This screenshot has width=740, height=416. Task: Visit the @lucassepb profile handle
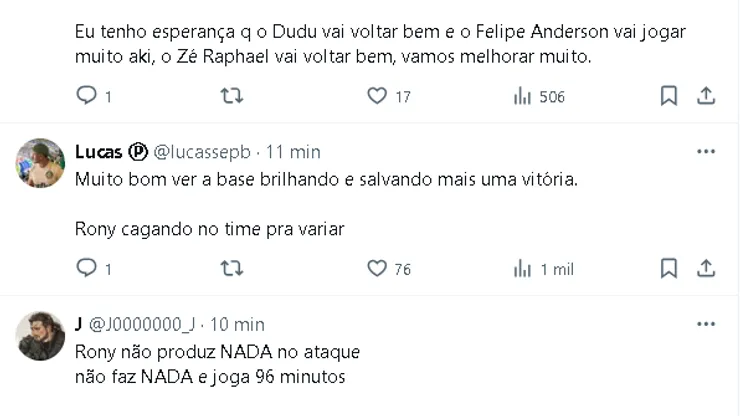(x=203, y=152)
